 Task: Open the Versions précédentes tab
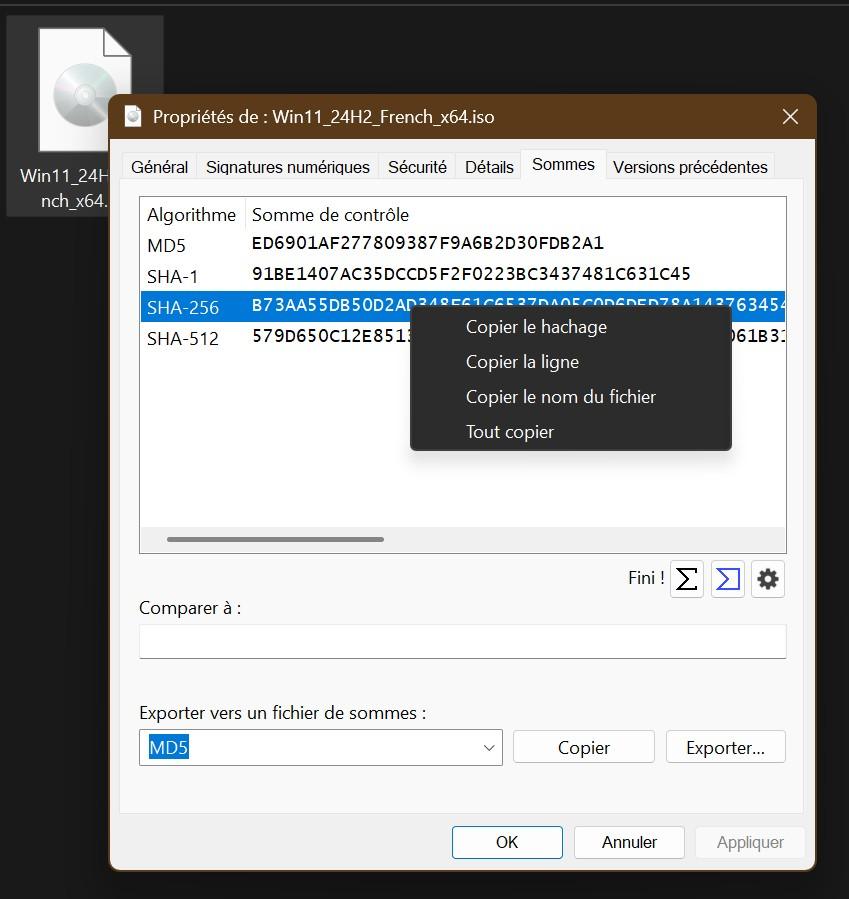pos(690,167)
